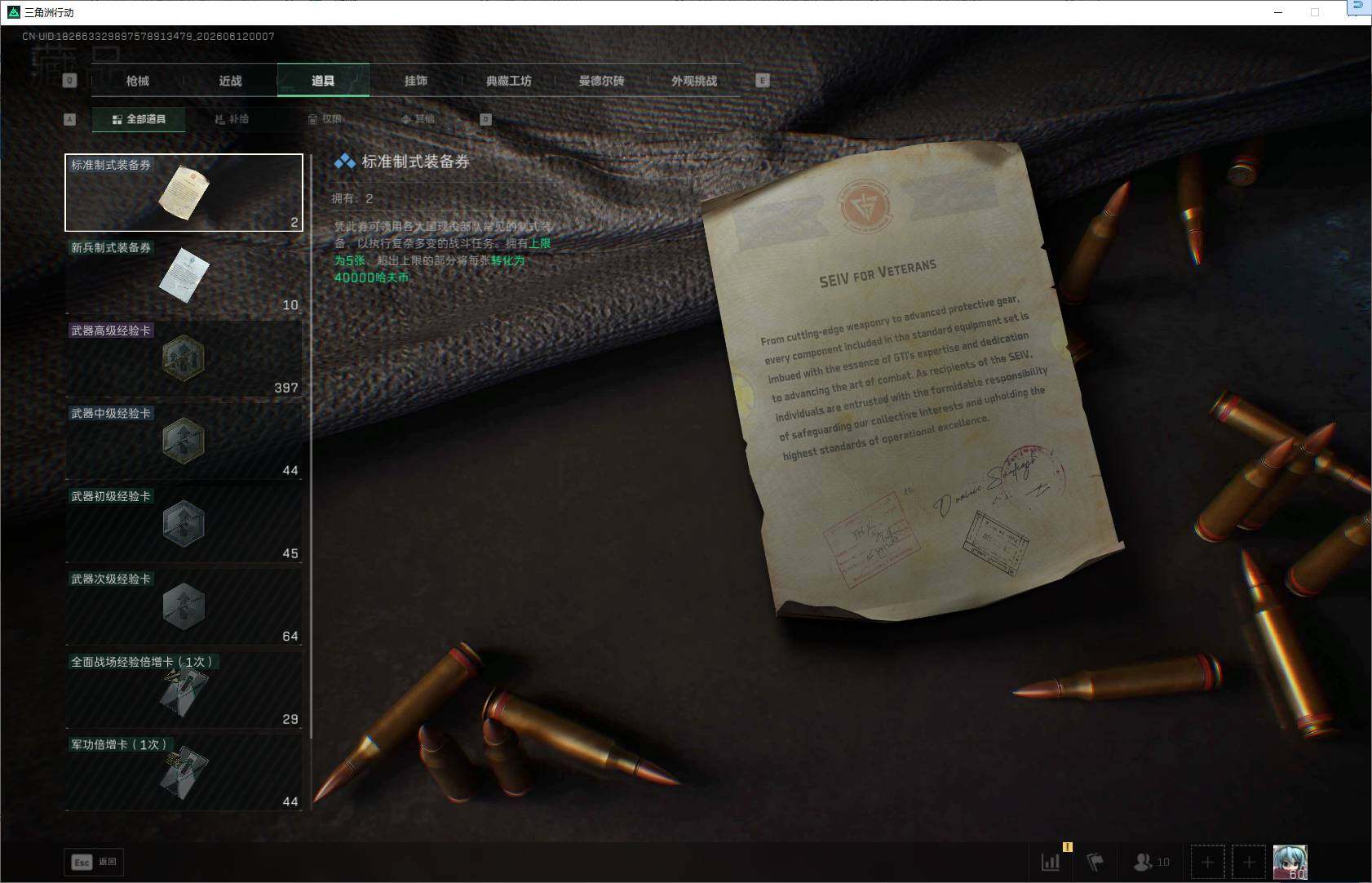Click the A previous-filter key icon

[x=69, y=119]
